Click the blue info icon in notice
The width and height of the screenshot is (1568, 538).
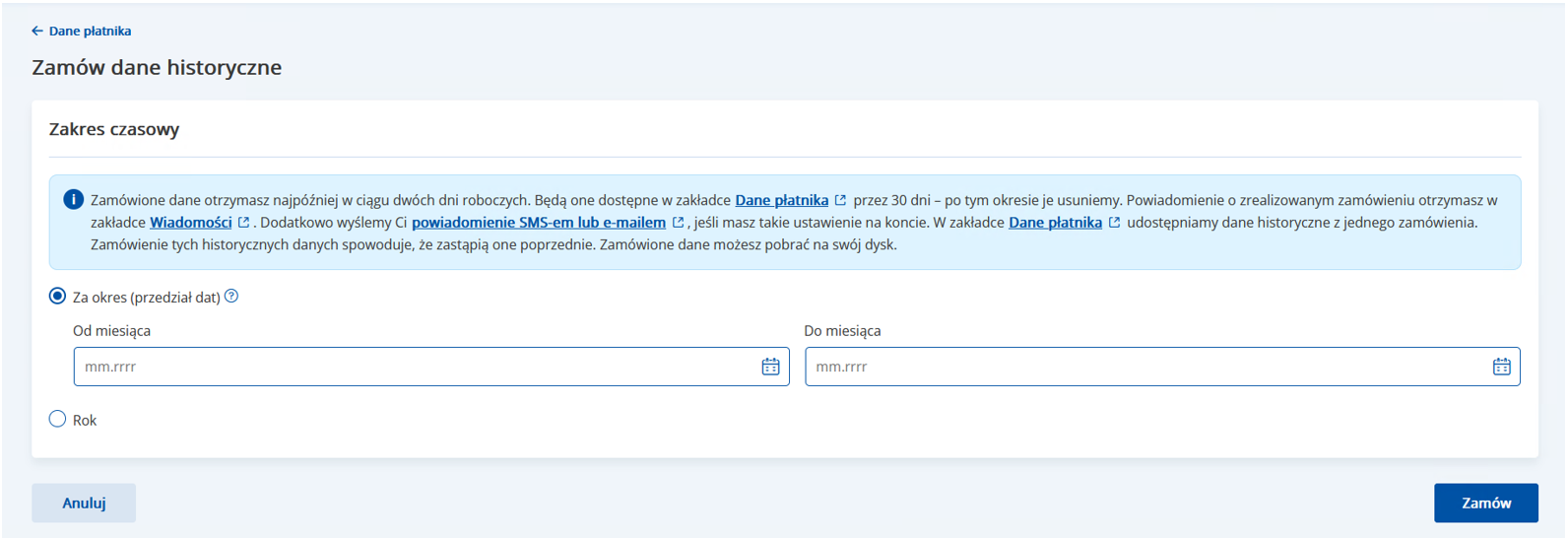click(x=73, y=199)
